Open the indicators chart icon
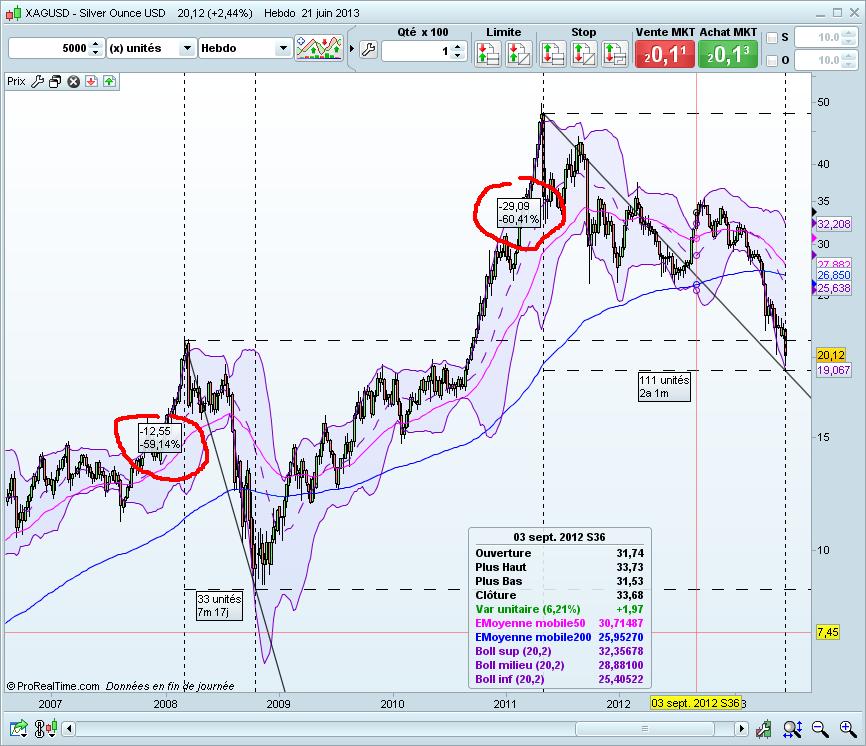This screenshot has height=746, width=866. (x=320, y=48)
